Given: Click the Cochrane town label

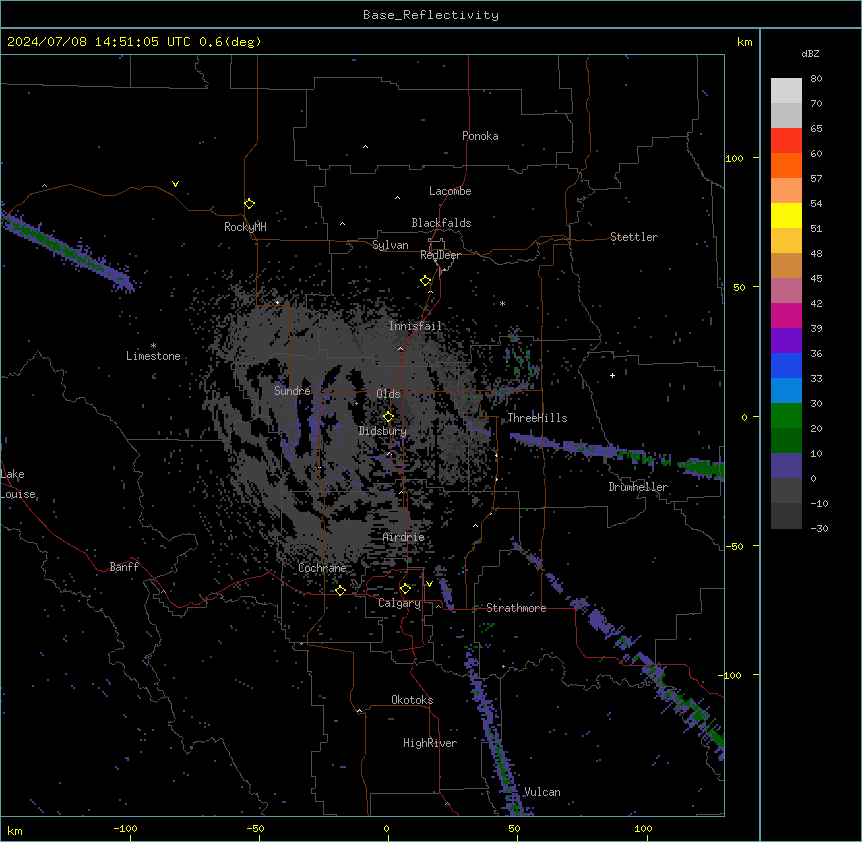Looking at the screenshot, I should click(322, 568).
